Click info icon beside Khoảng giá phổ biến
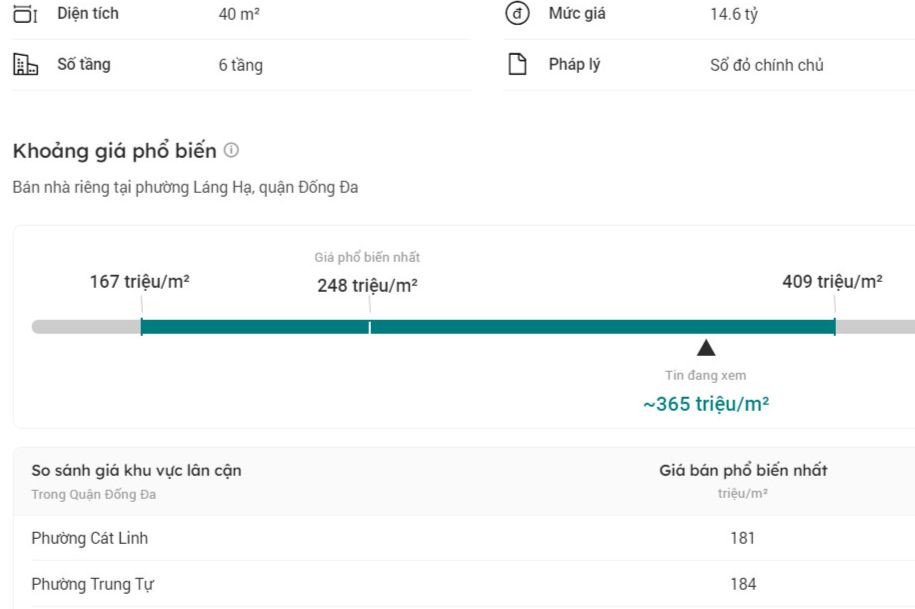This screenshot has width=915, height=609. tap(232, 151)
